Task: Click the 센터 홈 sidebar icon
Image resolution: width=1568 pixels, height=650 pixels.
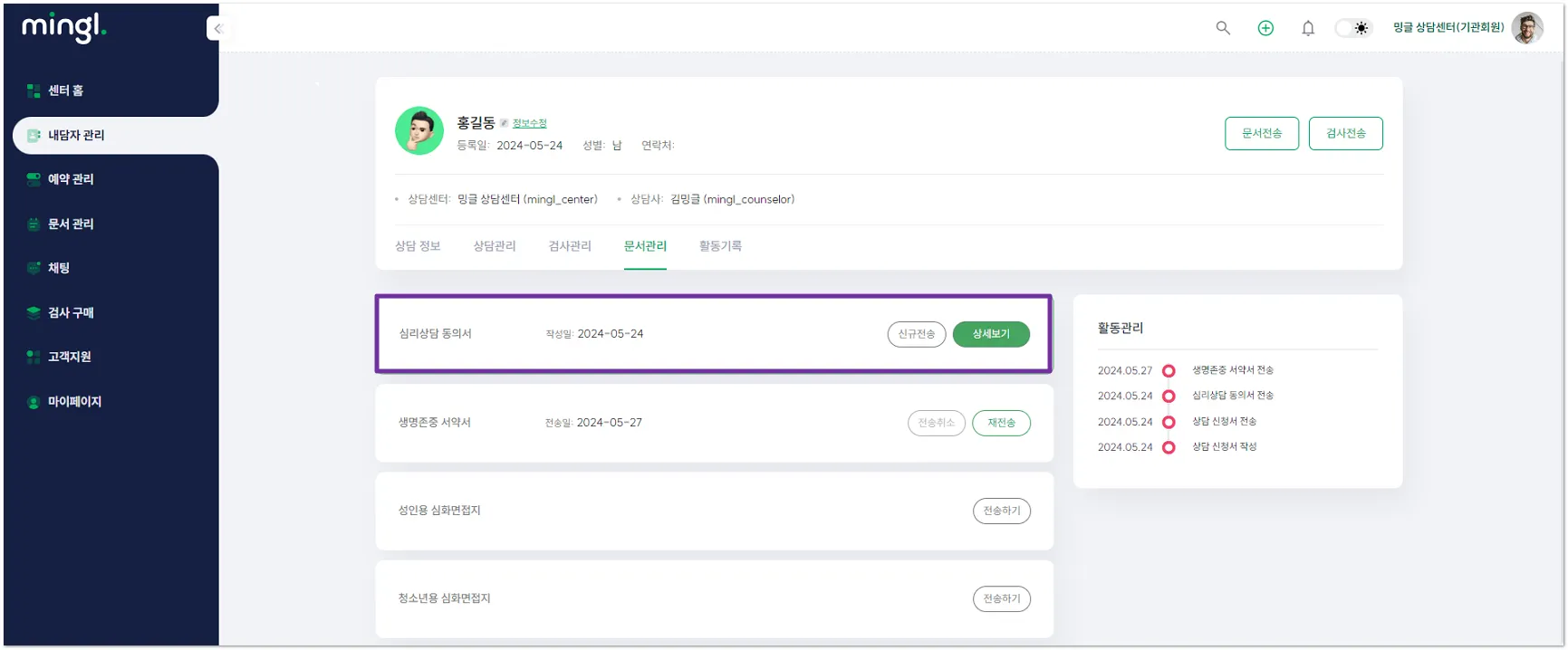Action: [x=34, y=91]
